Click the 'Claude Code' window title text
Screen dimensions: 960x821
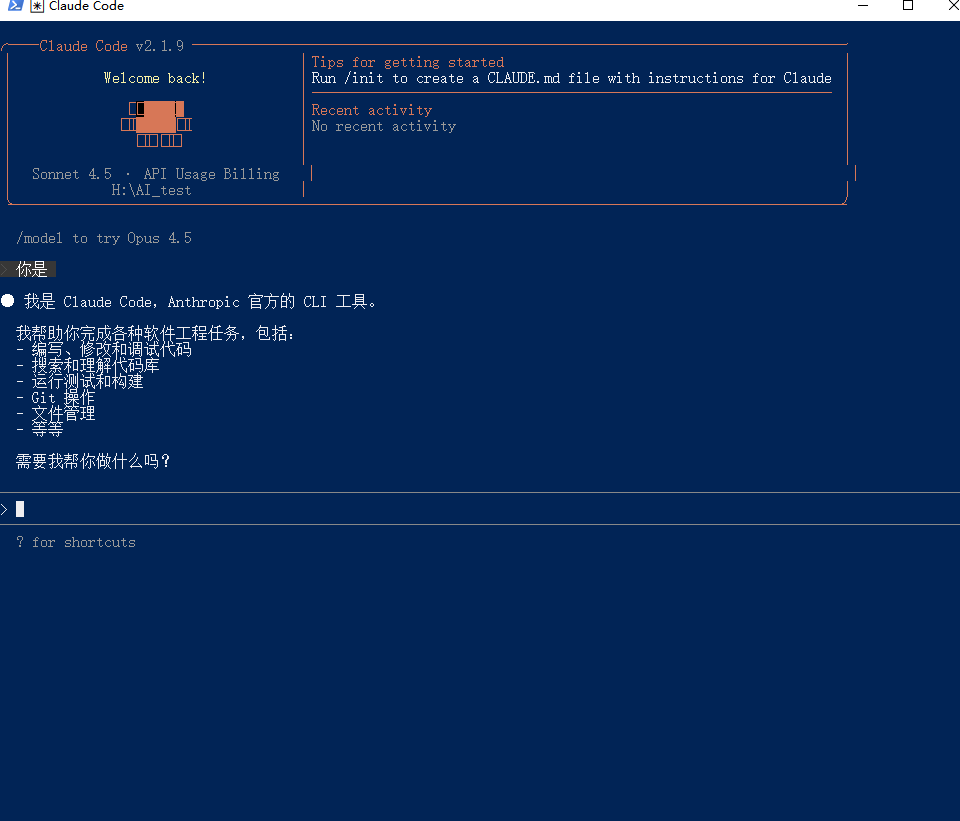(86, 6)
